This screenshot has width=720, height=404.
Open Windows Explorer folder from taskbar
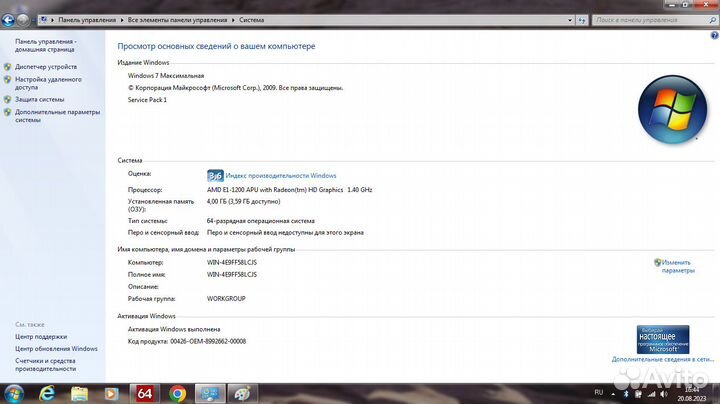point(79,394)
